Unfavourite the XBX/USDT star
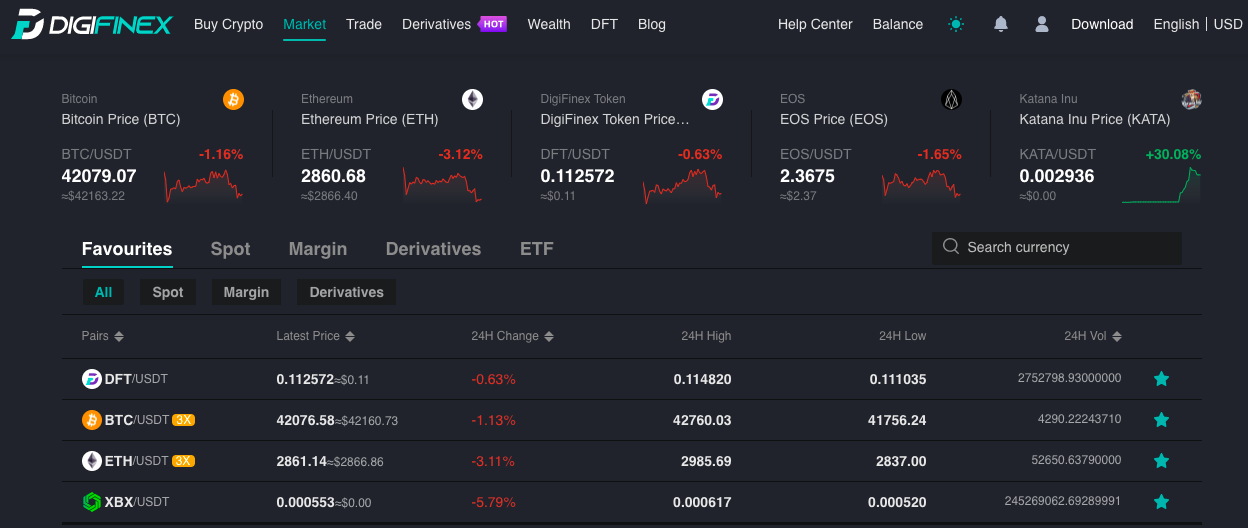Image resolution: width=1248 pixels, height=528 pixels. coord(1161,502)
